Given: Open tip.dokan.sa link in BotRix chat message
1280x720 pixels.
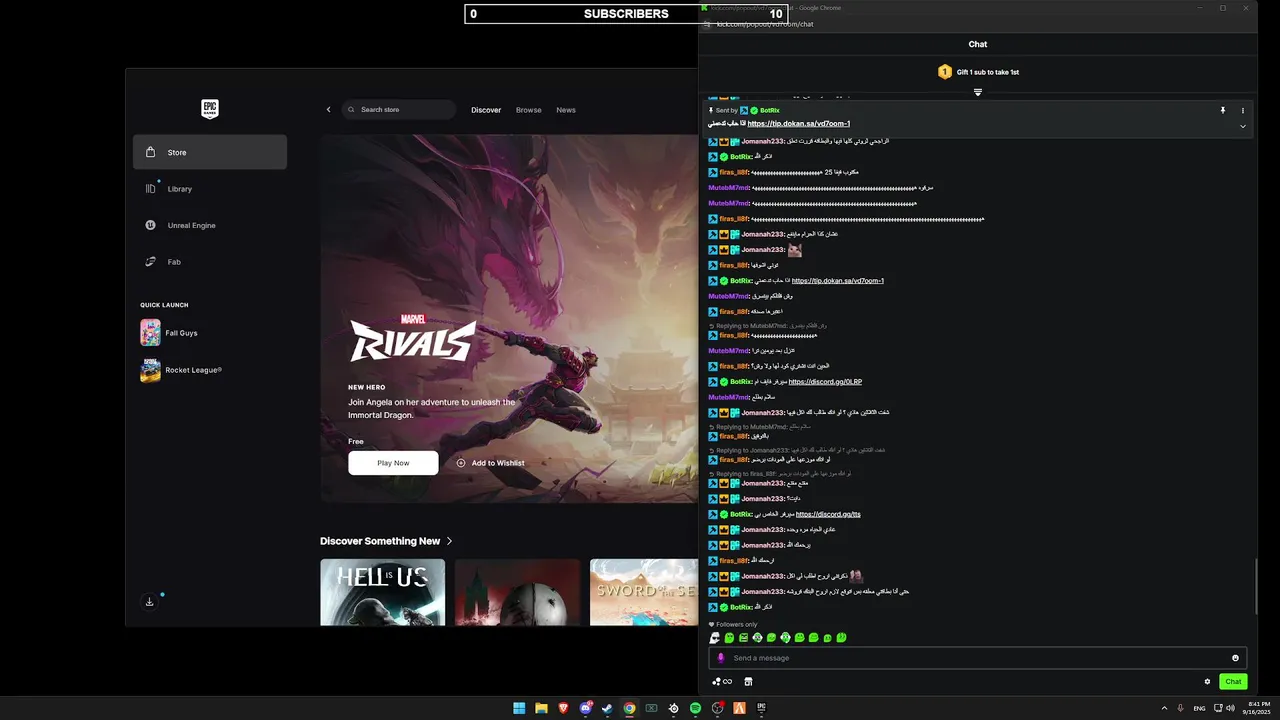Looking at the screenshot, I should coord(838,281).
